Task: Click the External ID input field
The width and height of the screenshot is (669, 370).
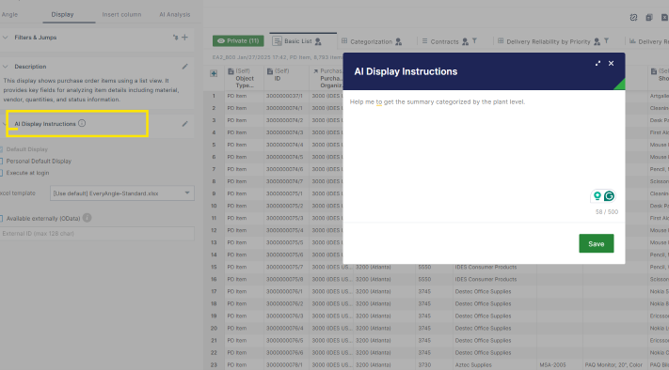Action: tap(97, 234)
